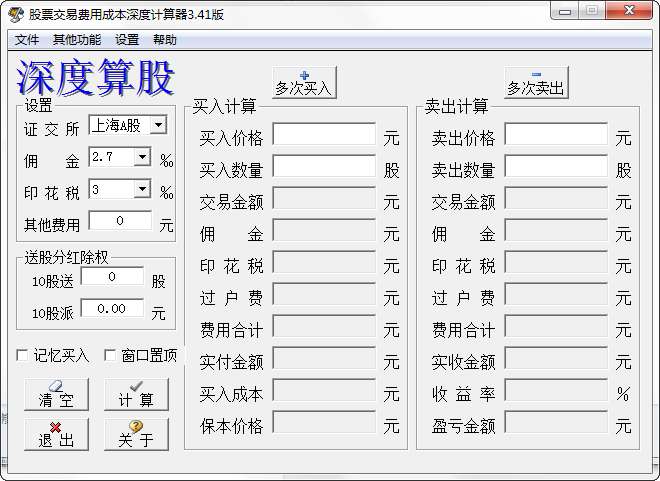Click the buy-side 佣金 result field
This screenshot has height=481, width=660.
324,230
